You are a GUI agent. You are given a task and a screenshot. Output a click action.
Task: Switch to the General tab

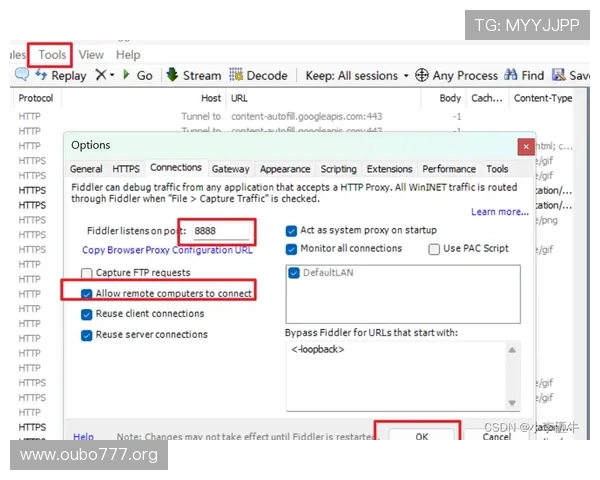(x=86, y=169)
